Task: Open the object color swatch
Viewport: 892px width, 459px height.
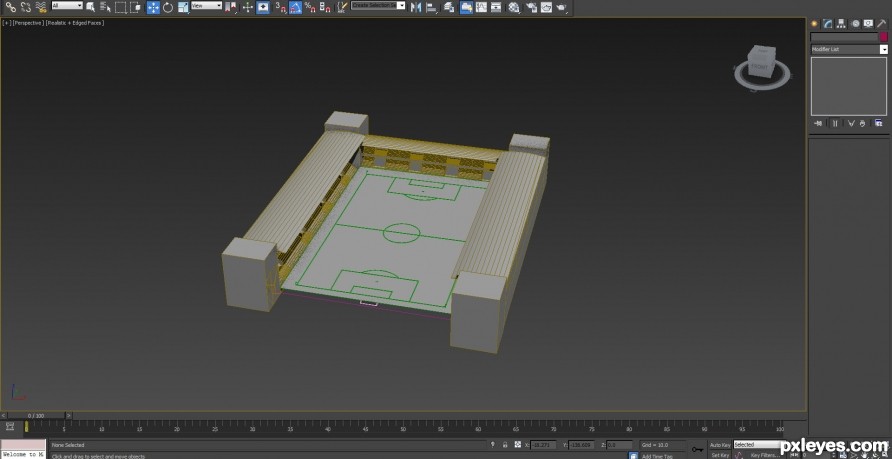Action: pos(884,36)
